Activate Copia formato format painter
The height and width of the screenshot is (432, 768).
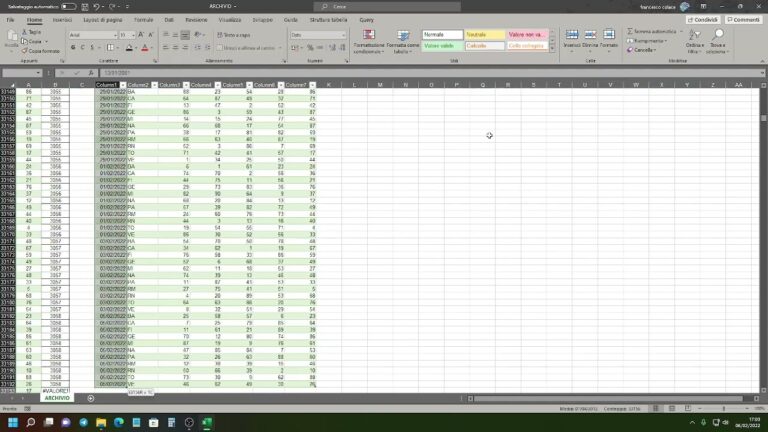[x=41, y=51]
